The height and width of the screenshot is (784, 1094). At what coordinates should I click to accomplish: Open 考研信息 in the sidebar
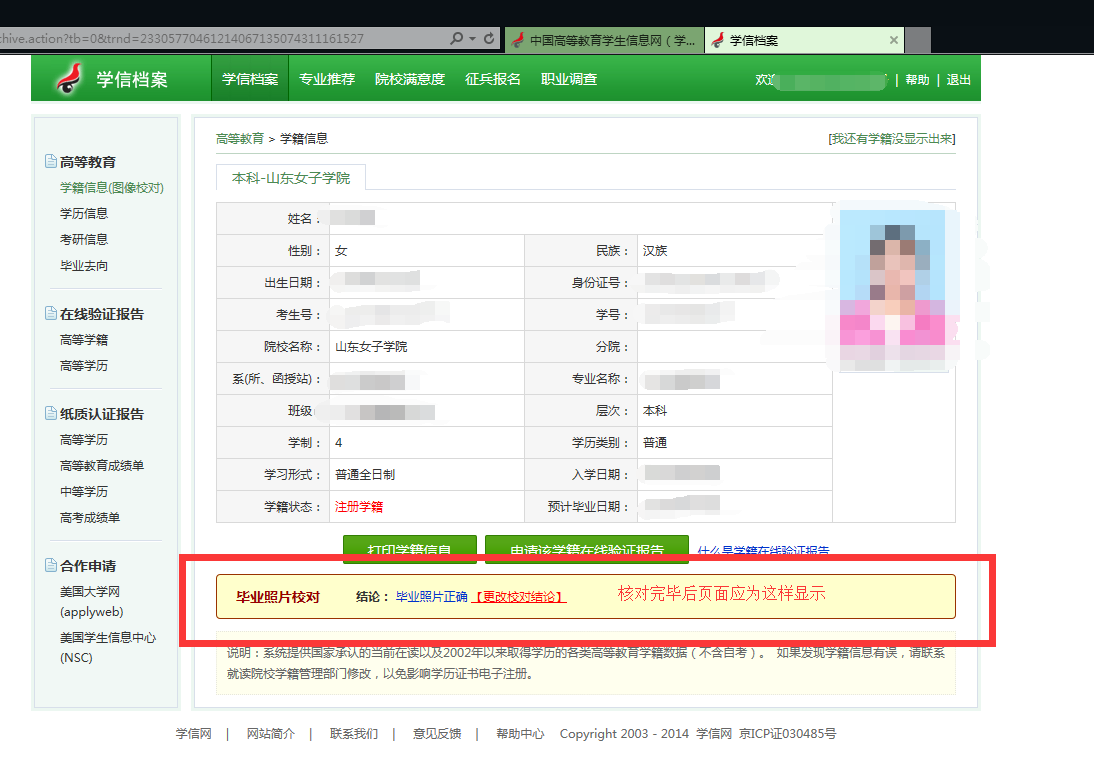pos(84,239)
